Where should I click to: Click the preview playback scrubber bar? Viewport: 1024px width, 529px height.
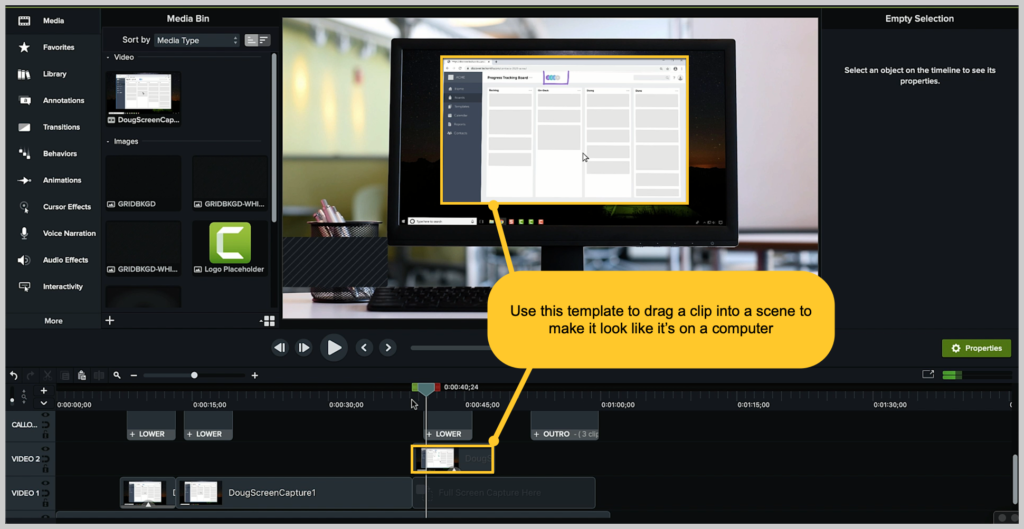[449, 348]
